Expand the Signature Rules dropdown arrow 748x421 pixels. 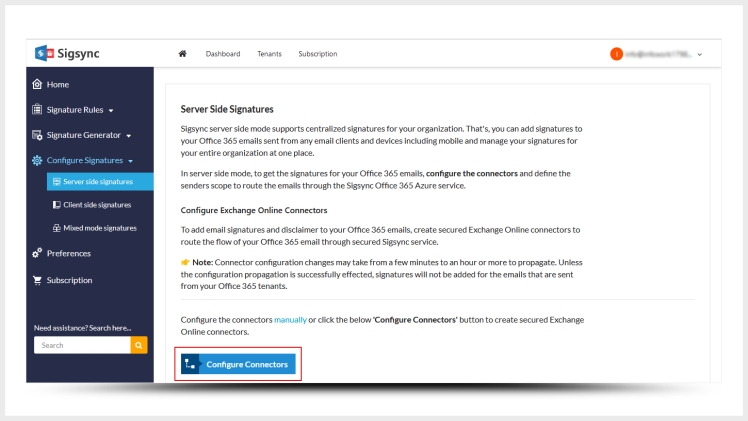pos(111,110)
